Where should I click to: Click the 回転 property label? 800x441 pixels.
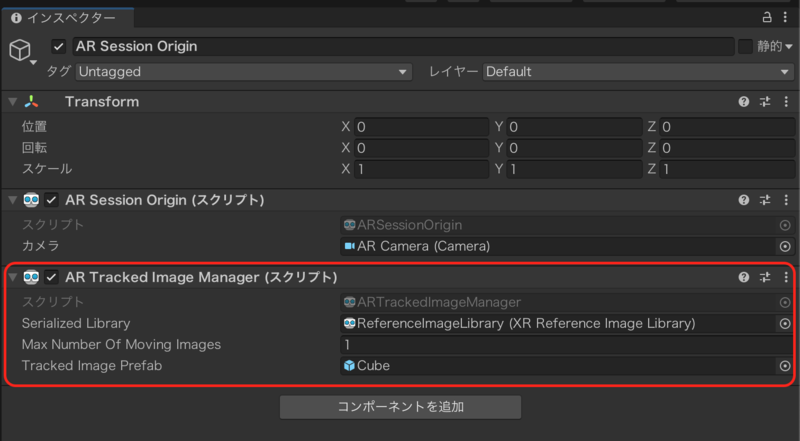coord(34,148)
